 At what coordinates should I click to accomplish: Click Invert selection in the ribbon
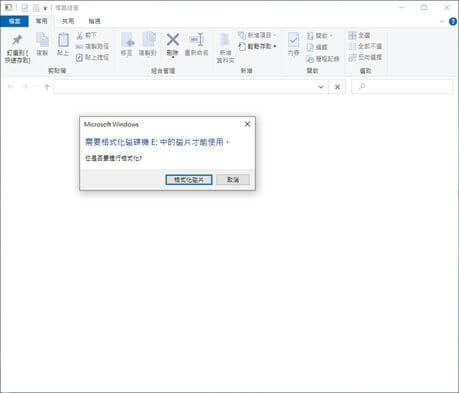[365, 57]
